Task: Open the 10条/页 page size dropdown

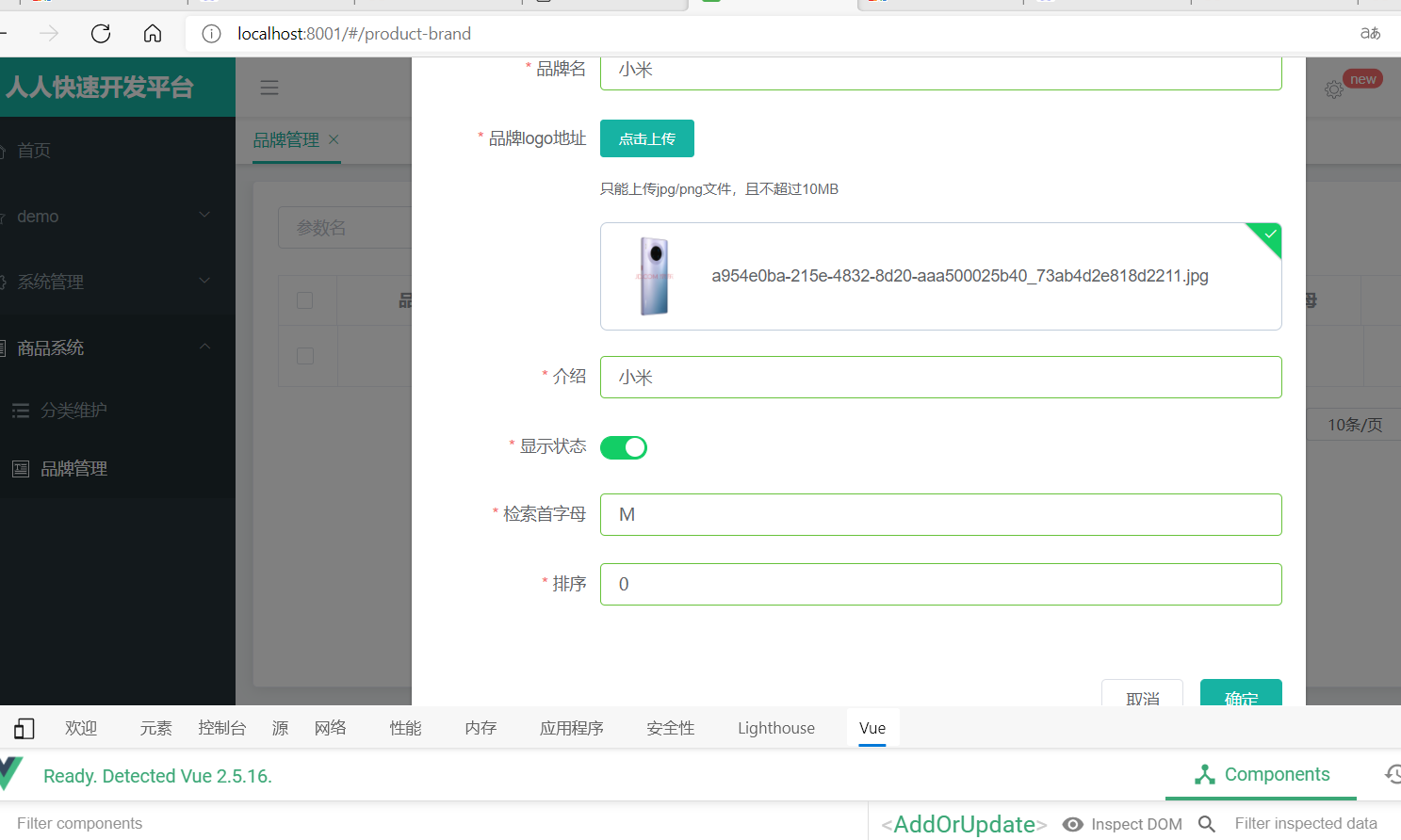Action: (x=1353, y=425)
